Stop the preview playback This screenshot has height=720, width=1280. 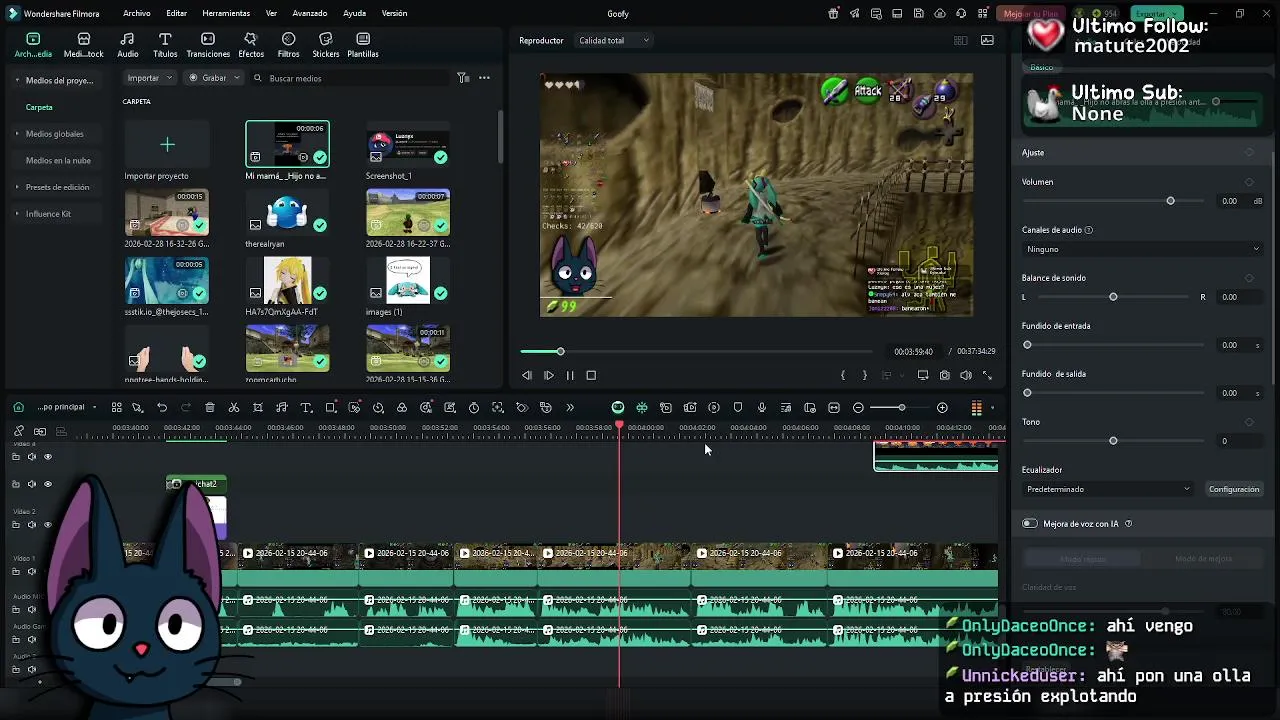point(591,376)
